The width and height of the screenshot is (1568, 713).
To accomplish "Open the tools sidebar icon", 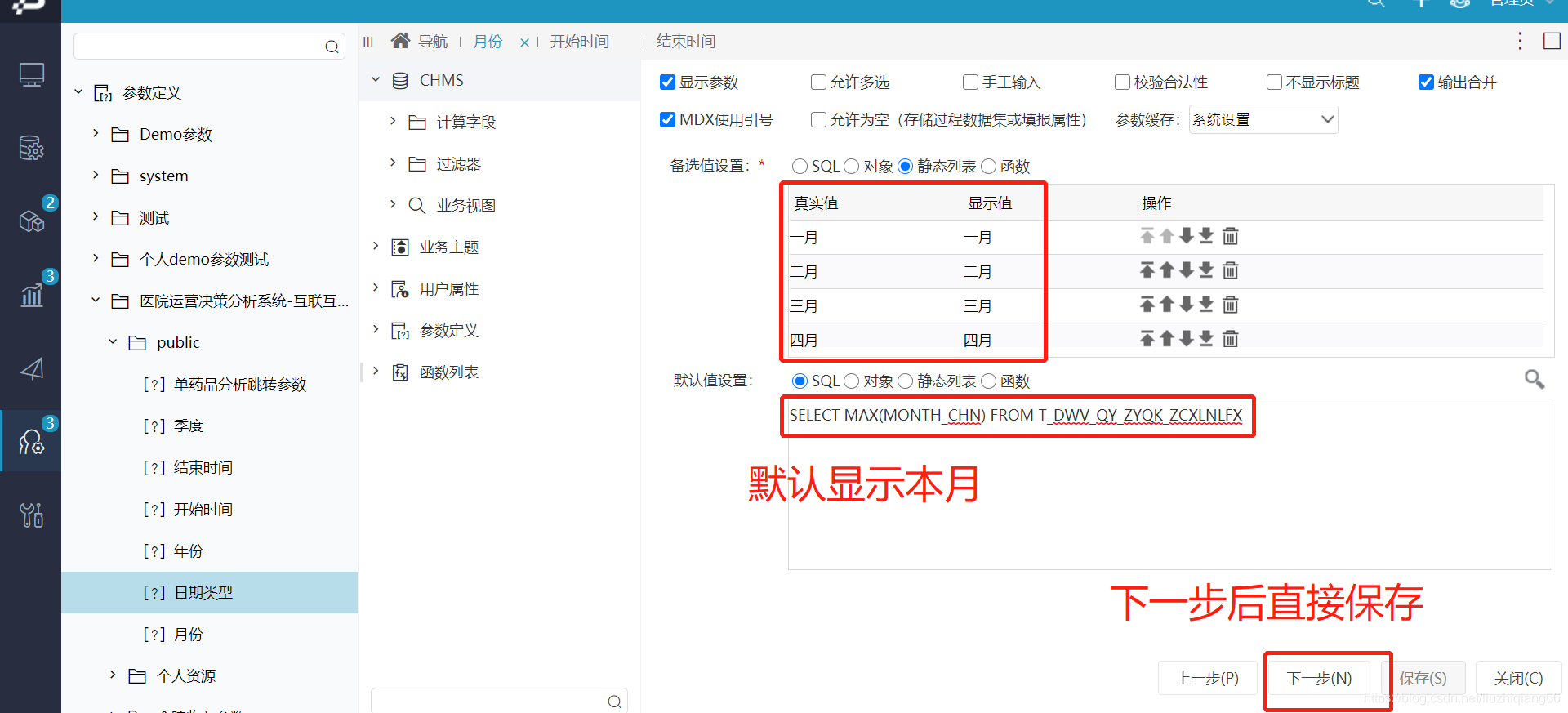I will tap(31, 515).
